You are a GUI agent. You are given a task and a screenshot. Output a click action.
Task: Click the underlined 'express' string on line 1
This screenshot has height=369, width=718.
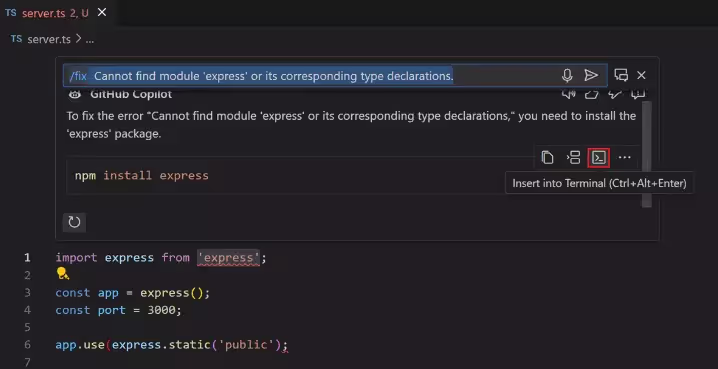point(228,258)
